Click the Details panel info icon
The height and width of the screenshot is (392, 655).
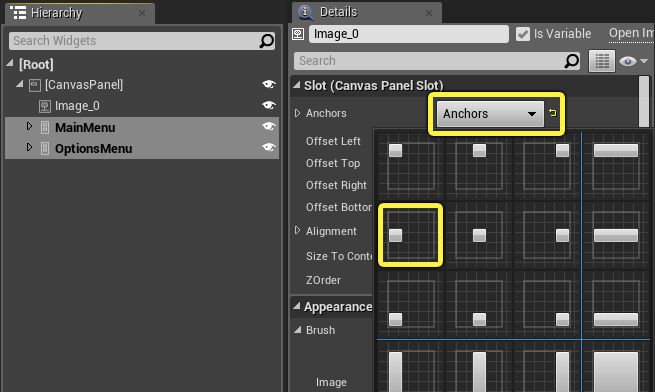pyautogui.click(x=305, y=12)
